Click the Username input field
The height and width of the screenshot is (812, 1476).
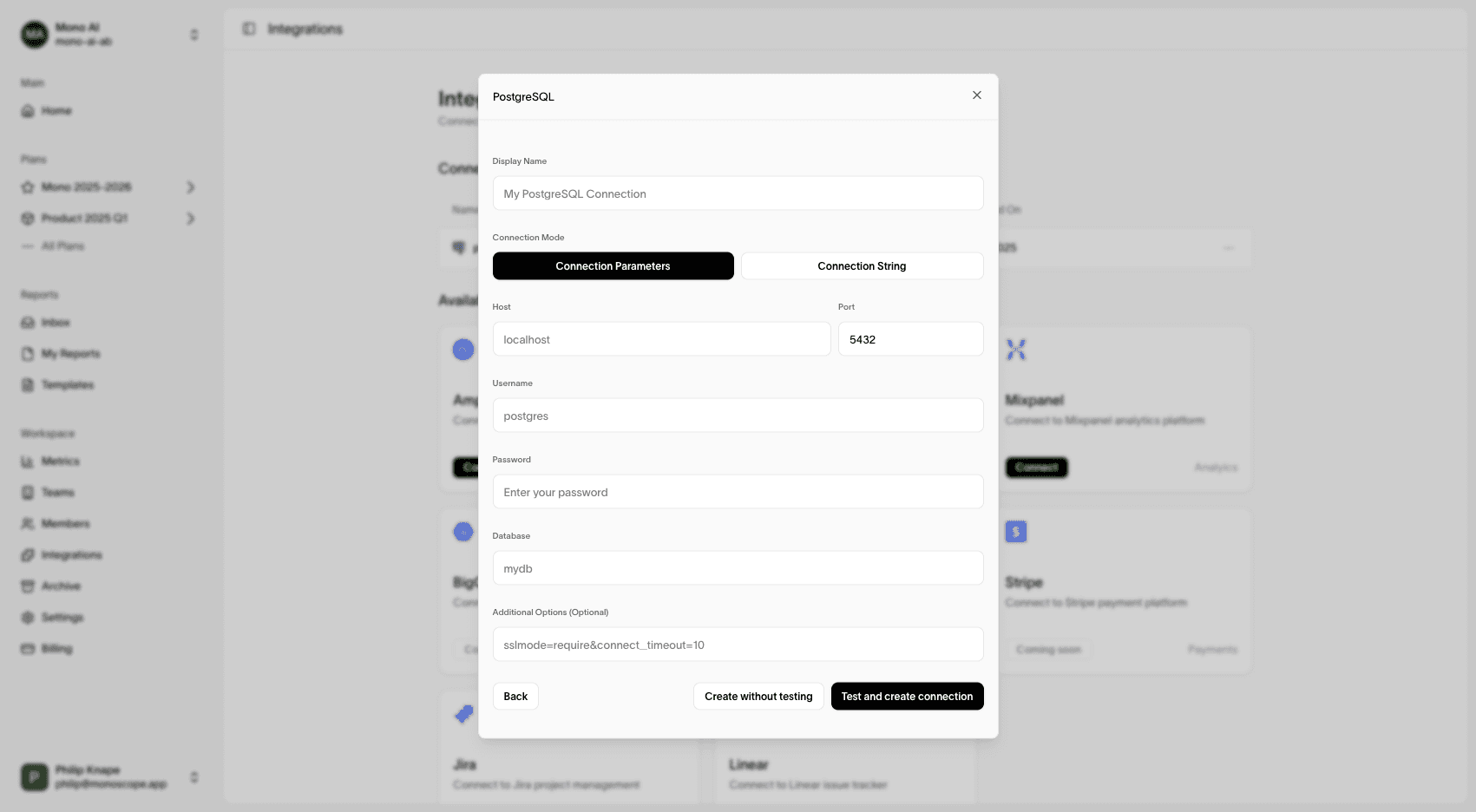pos(738,416)
